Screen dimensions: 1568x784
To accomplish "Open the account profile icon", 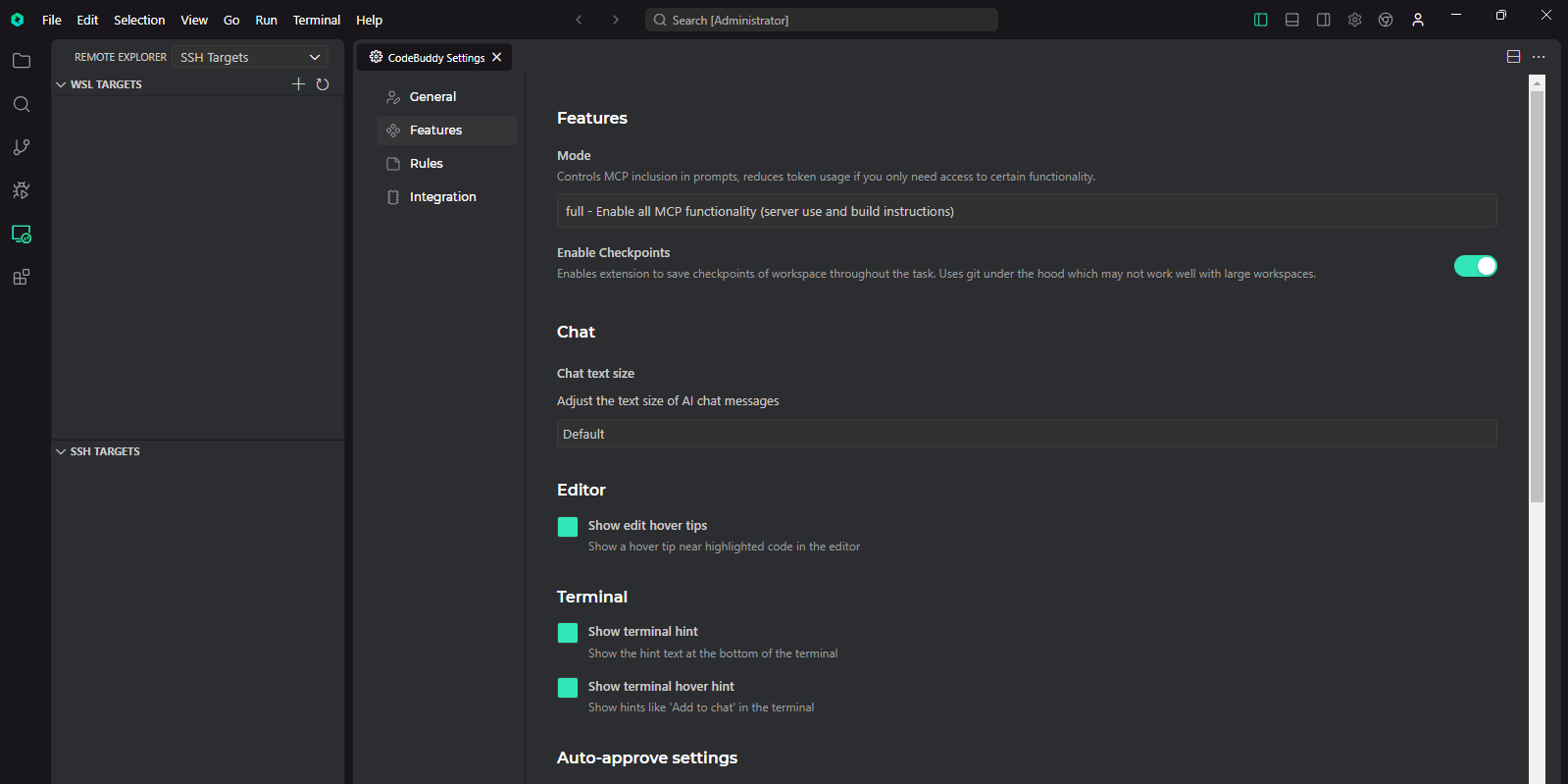I will [1418, 20].
